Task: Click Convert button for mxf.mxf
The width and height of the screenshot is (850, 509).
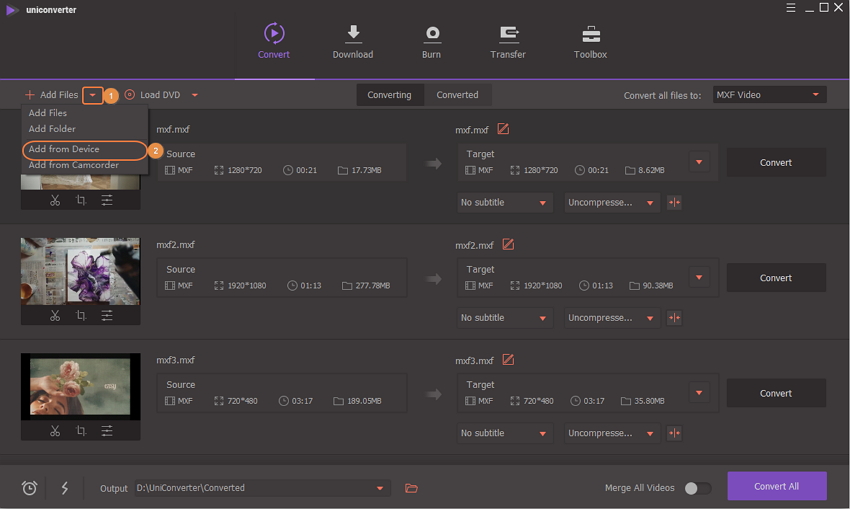Action: coord(776,162)
